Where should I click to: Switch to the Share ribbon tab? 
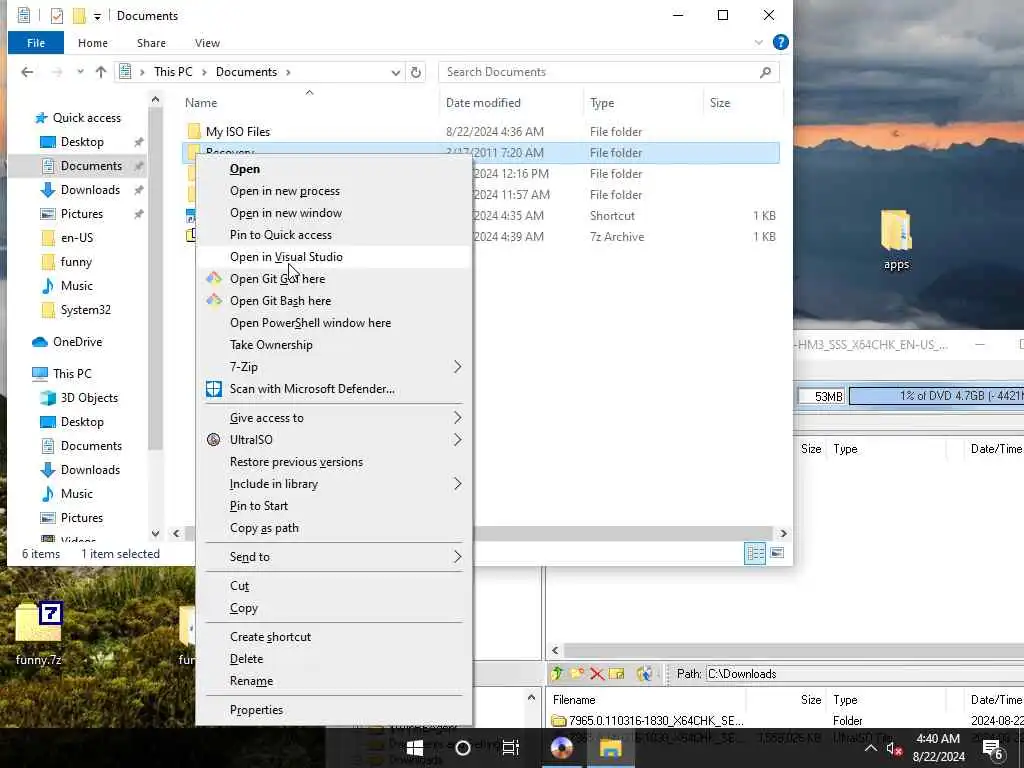[x=151, y=42]
